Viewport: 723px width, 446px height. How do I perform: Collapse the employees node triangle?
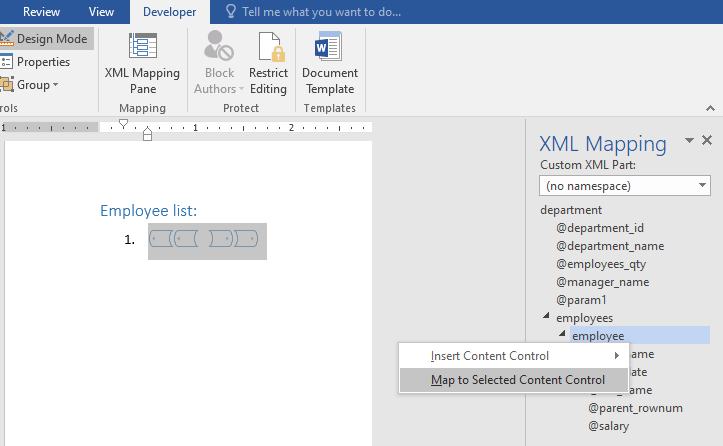tap(546, 316)
